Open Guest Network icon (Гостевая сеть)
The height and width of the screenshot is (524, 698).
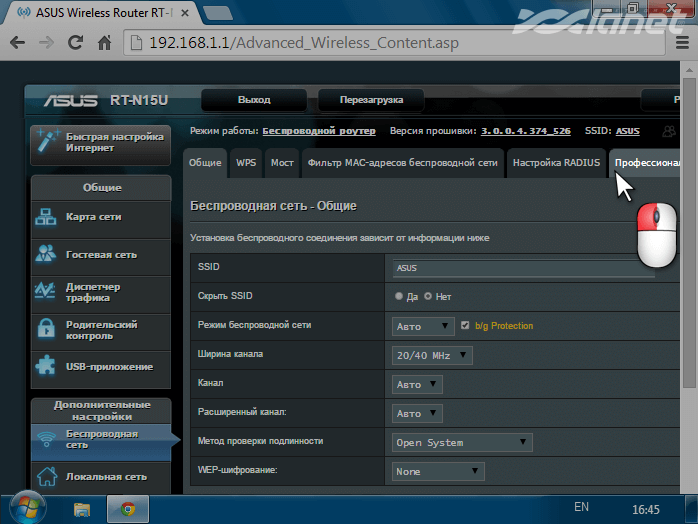click(46, 254)
